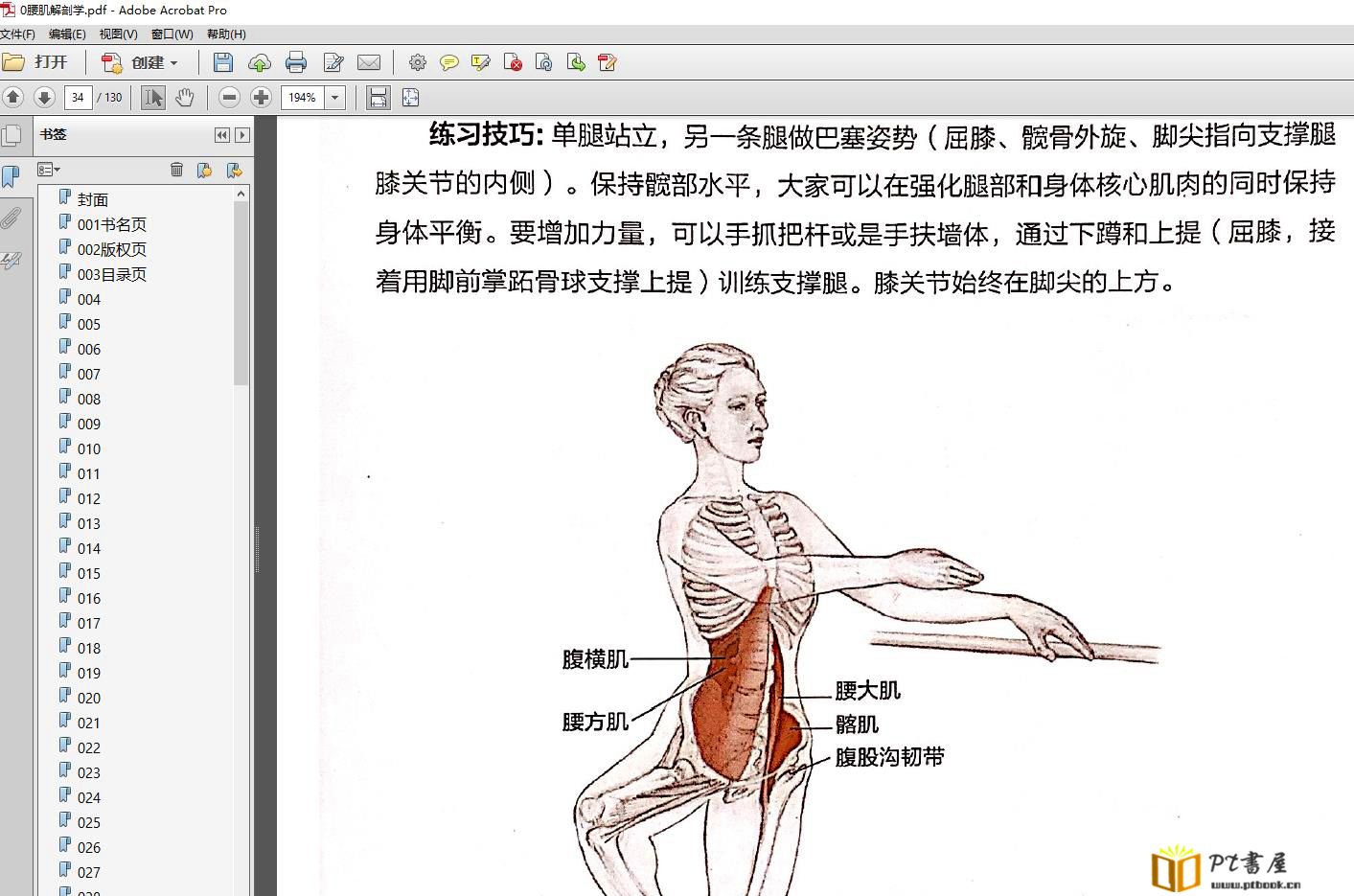Click the 腹股沟韧带 label in the diagram
Screen dimensions: 1354x896
890,757
